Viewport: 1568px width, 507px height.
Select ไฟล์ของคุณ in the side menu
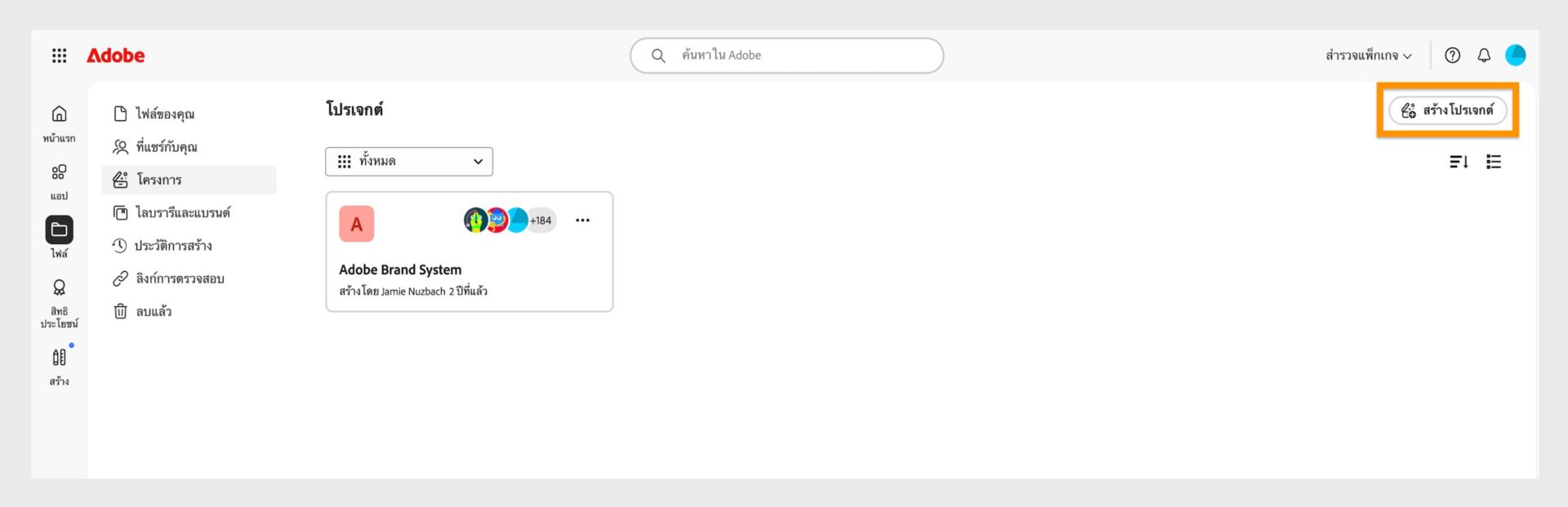click(x=165, y=113)
